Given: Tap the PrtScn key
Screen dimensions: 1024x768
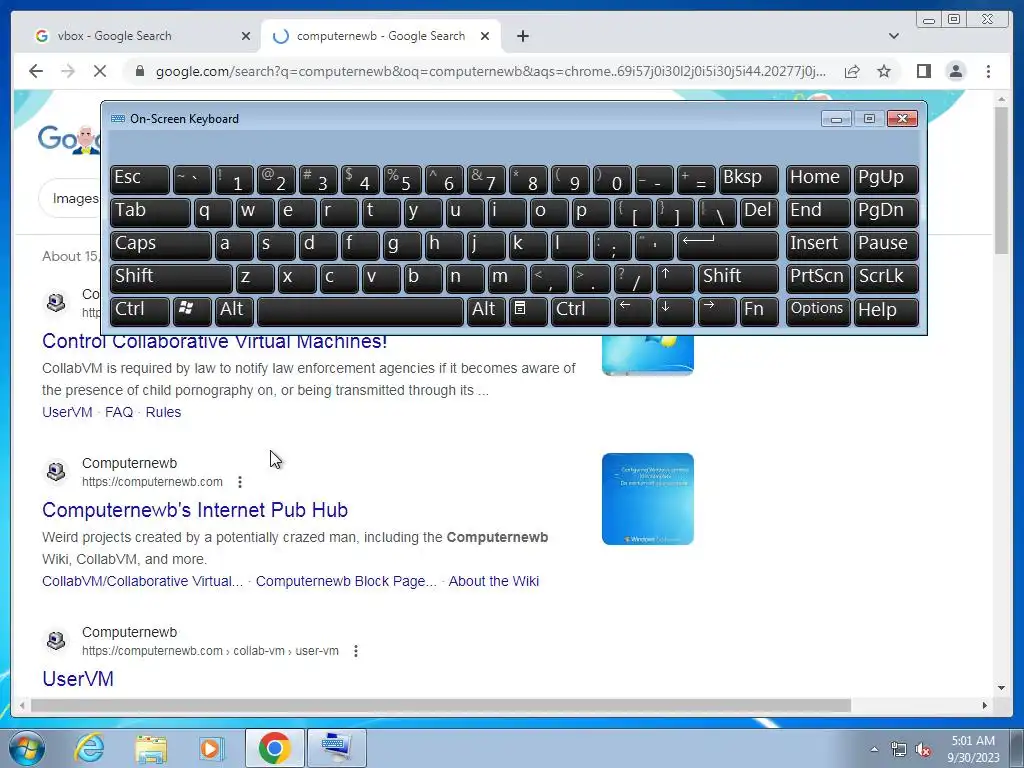Looking at the screenshot, I should (818, 278).
